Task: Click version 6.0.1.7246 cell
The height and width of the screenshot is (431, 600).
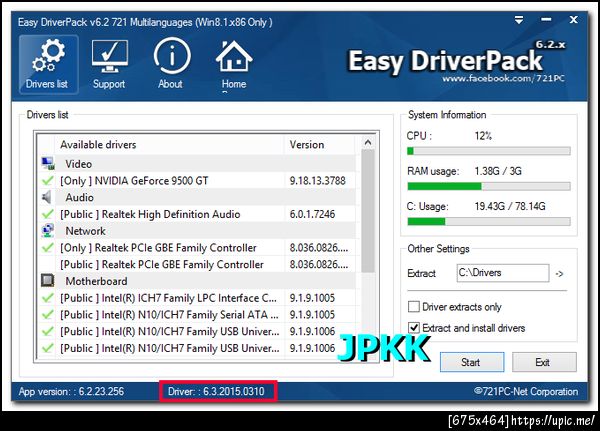Action: [x=312, y=214]
